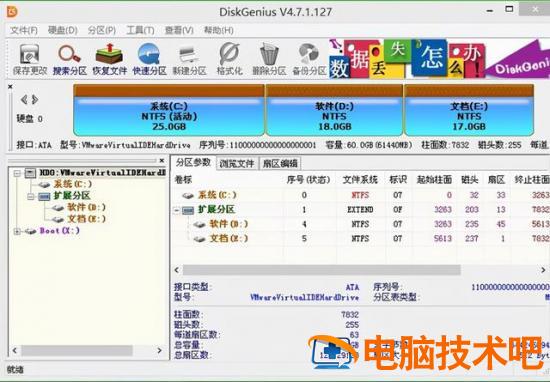Click the 磁头 column header

pyautogui.click(x=470, y=180)
